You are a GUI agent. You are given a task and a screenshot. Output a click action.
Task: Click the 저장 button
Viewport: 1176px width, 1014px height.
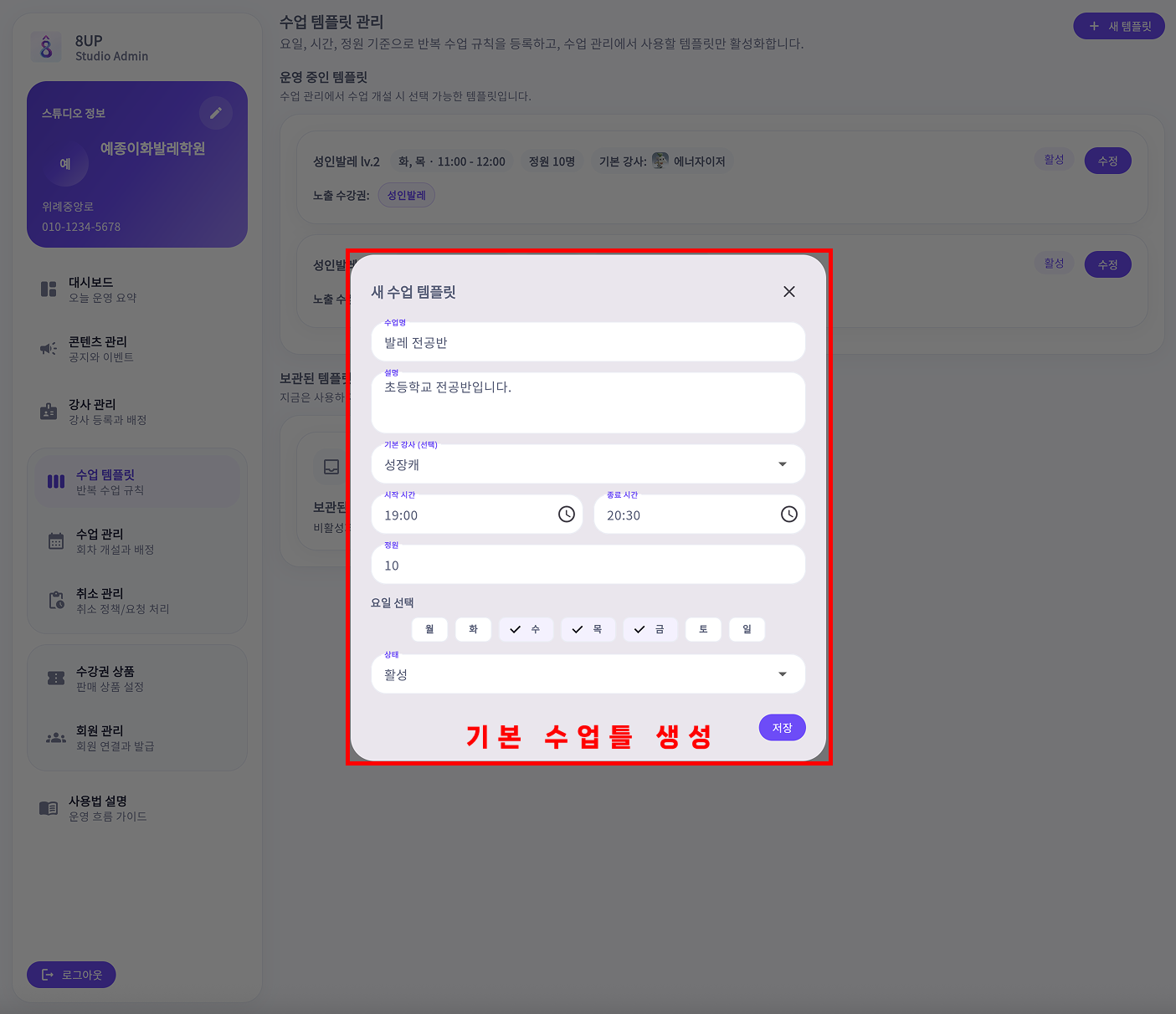click(x=783, y=727)
